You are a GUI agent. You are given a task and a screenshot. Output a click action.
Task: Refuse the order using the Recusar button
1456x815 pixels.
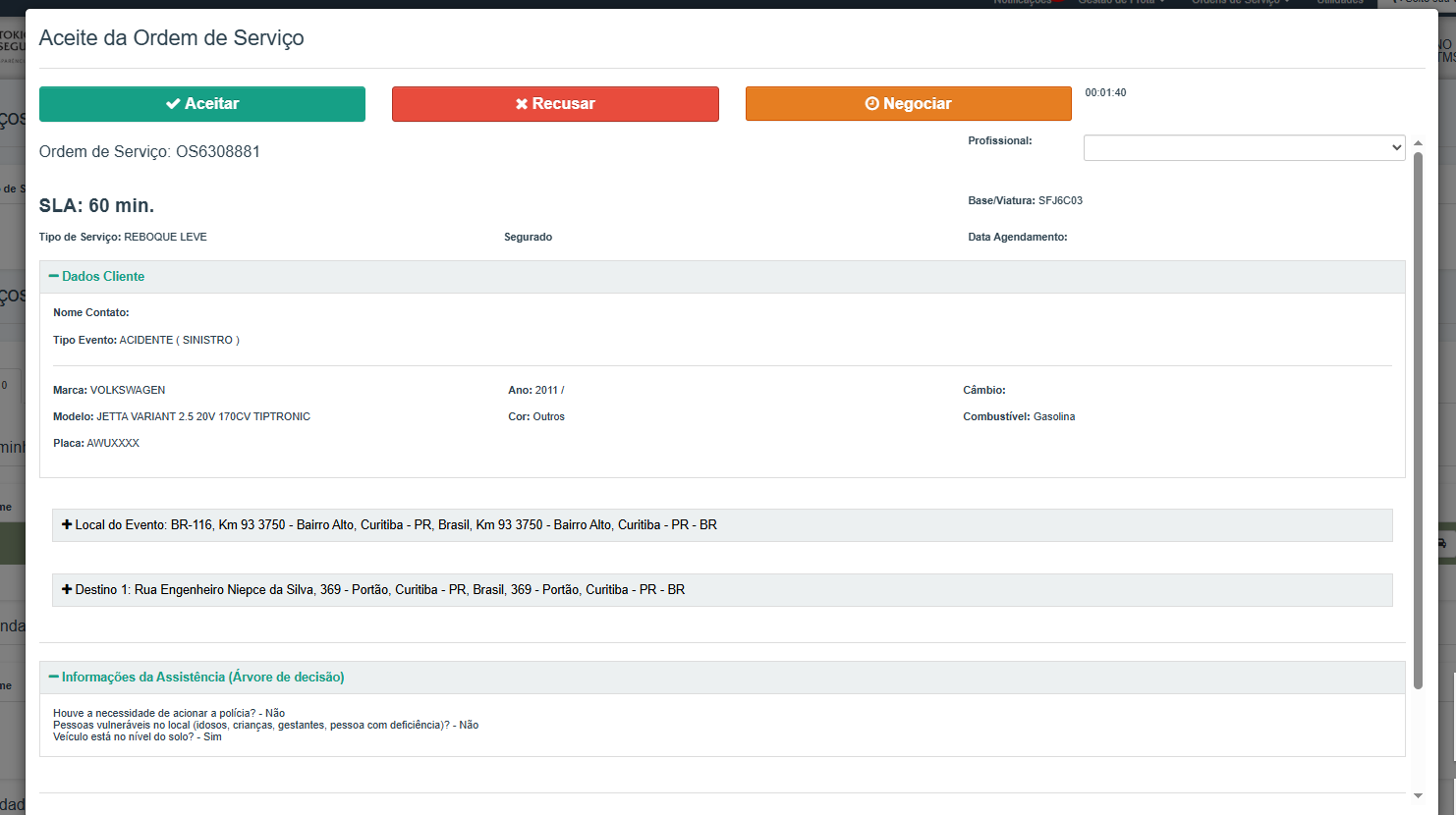click(x=555, y=104)
